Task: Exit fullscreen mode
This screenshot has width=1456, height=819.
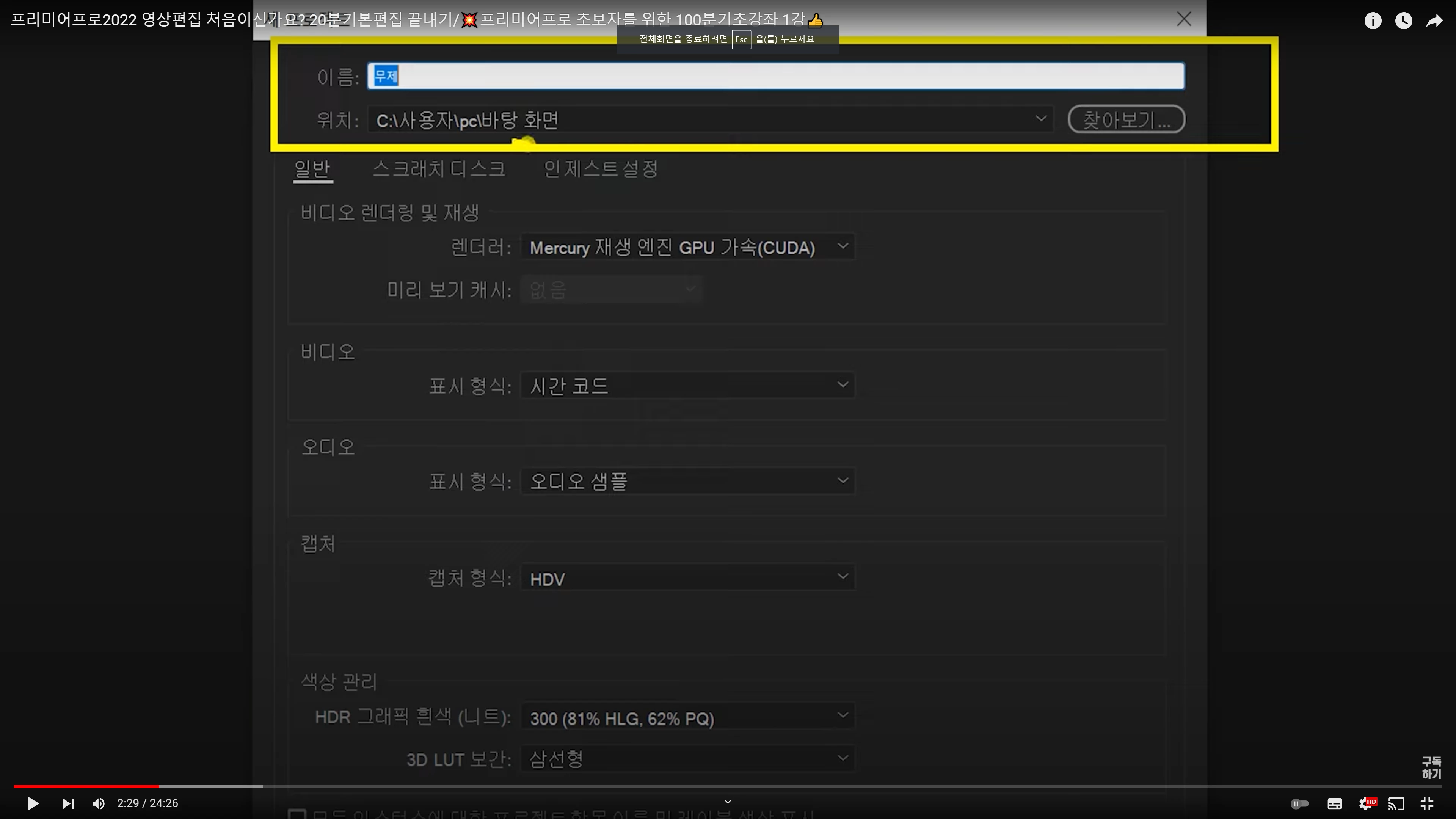Action: 1427,803
